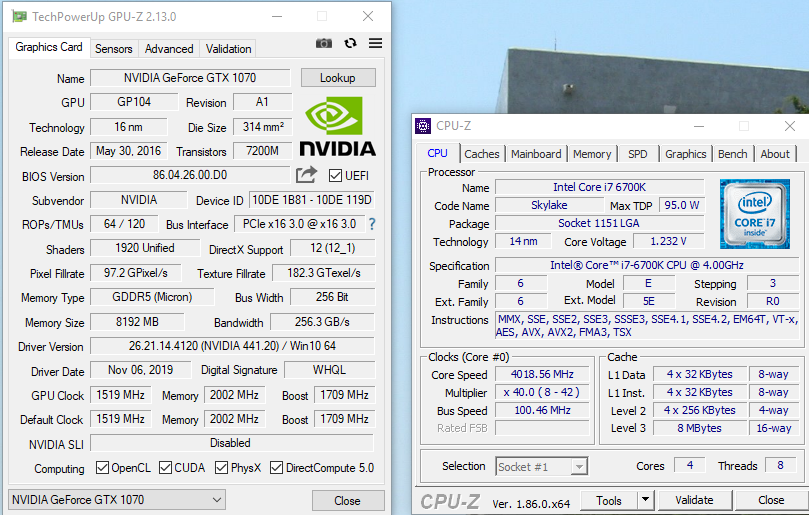This screenshot has height=515, width=809.
Task: Click the Core Voltage value 1.232 V
Action: click(669, 241)
